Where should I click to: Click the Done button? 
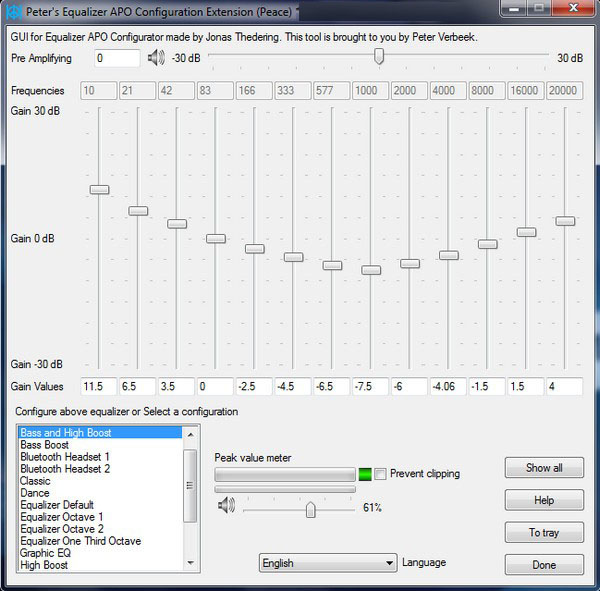(x=544, y=565)
